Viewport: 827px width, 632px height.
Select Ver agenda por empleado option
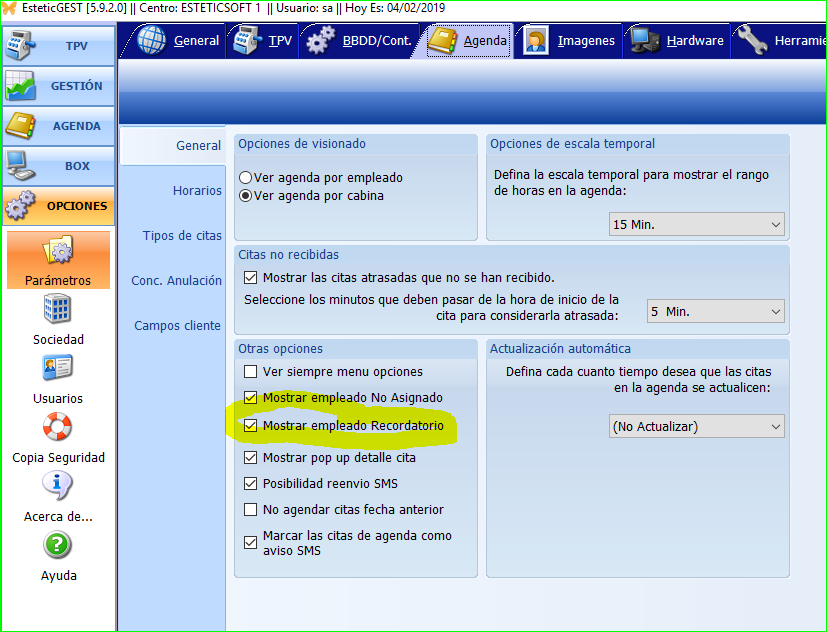(246, 178)
